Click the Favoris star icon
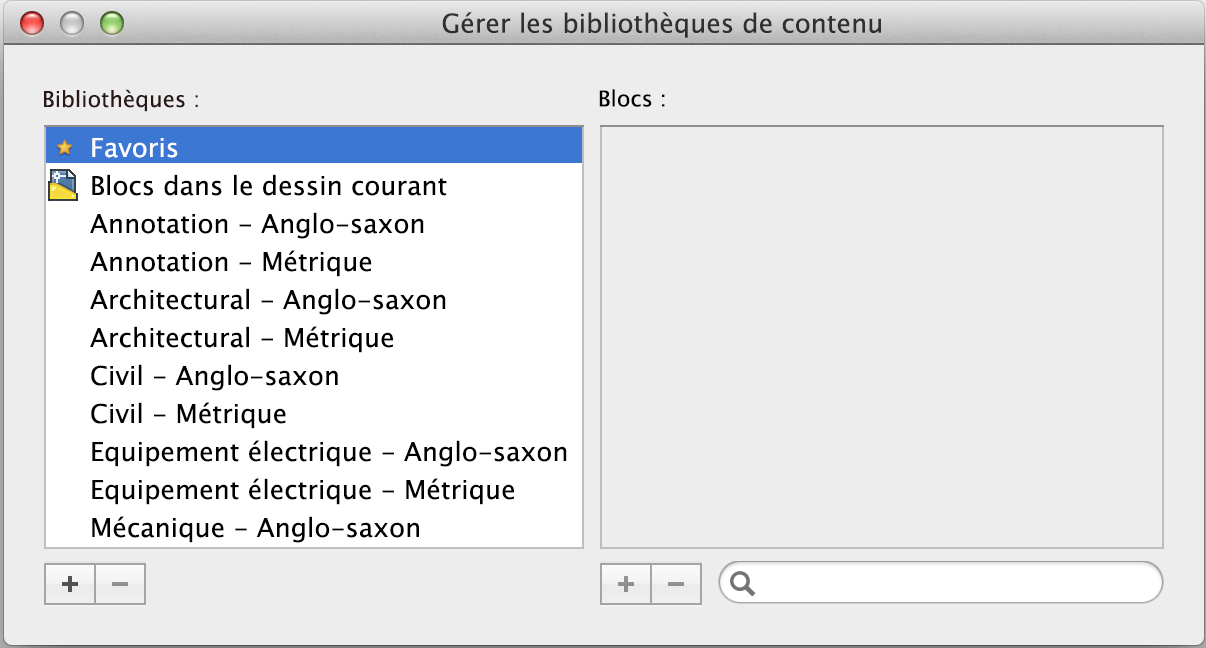The width and height of the screenshot is (1206, 648). (x=65, y=148)
